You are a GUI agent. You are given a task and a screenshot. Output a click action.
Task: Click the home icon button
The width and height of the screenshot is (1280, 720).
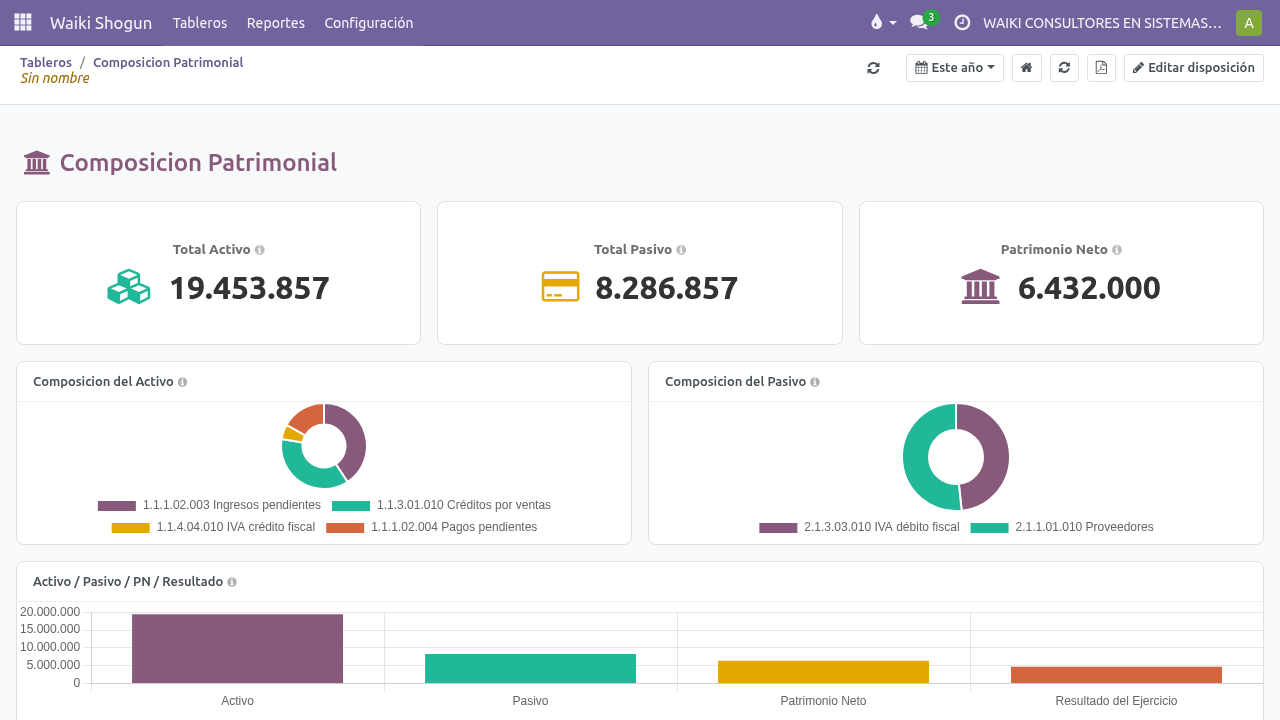pyautogui.click(x=1026, y=68)
